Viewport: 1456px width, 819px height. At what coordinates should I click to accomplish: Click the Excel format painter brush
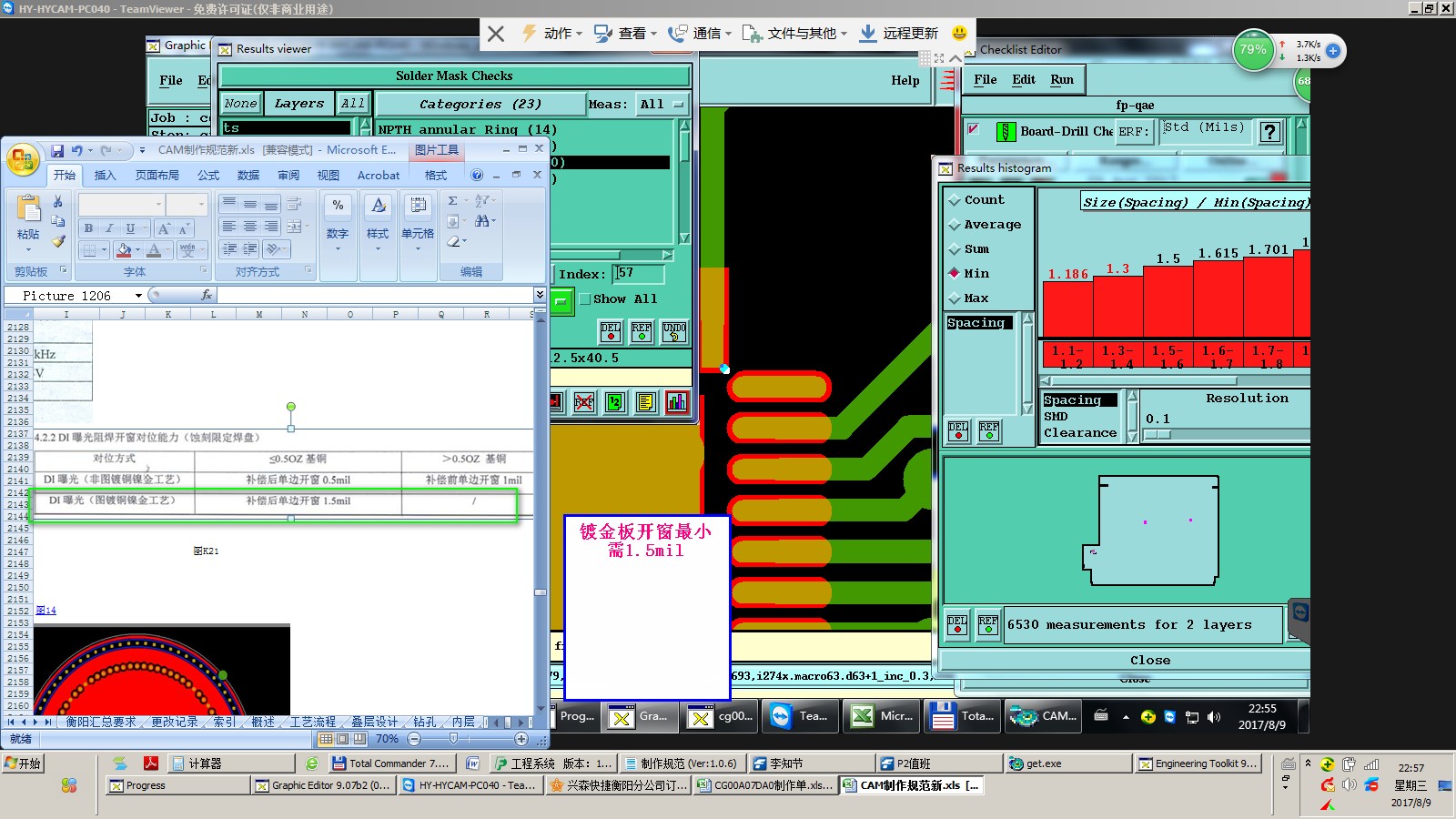[x=58, y=241]
